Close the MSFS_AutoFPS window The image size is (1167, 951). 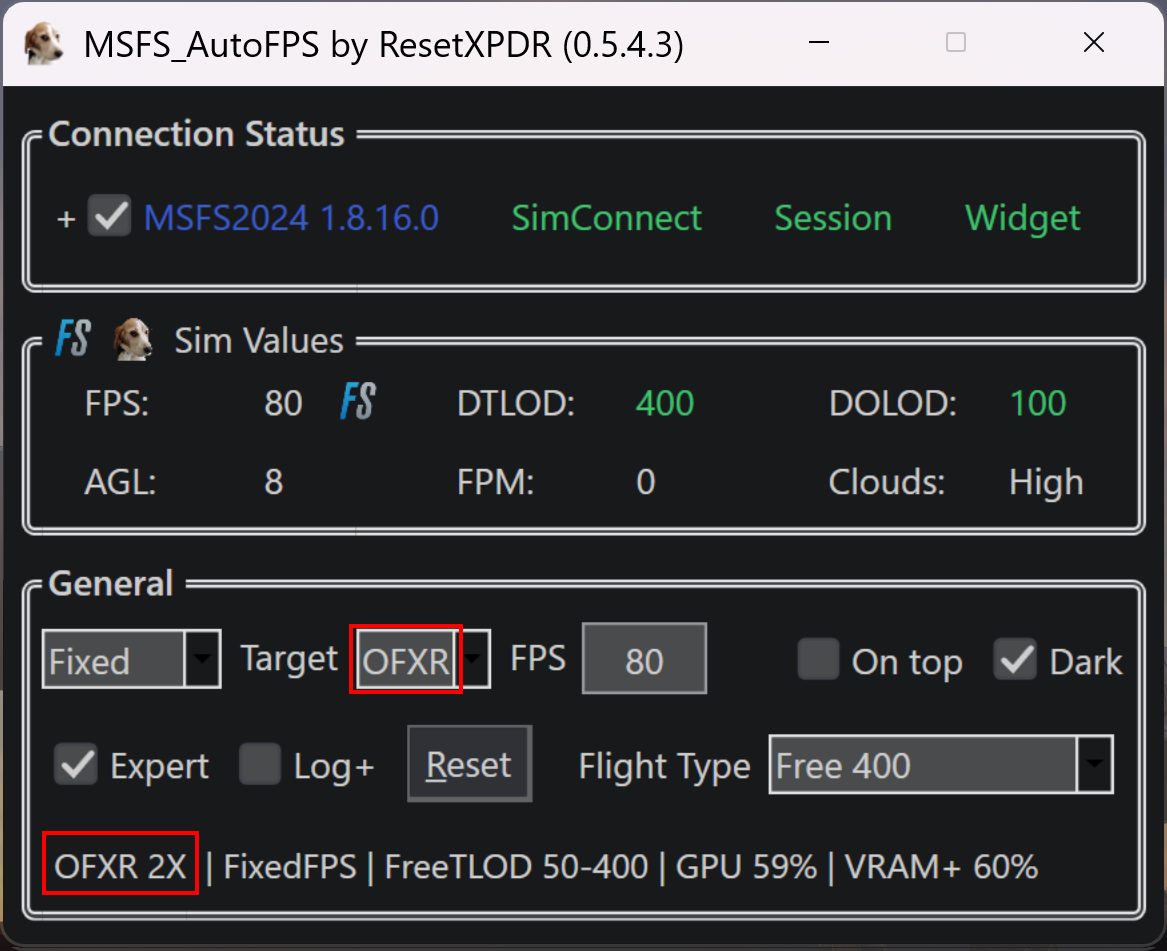click(x=1094, y=42)
